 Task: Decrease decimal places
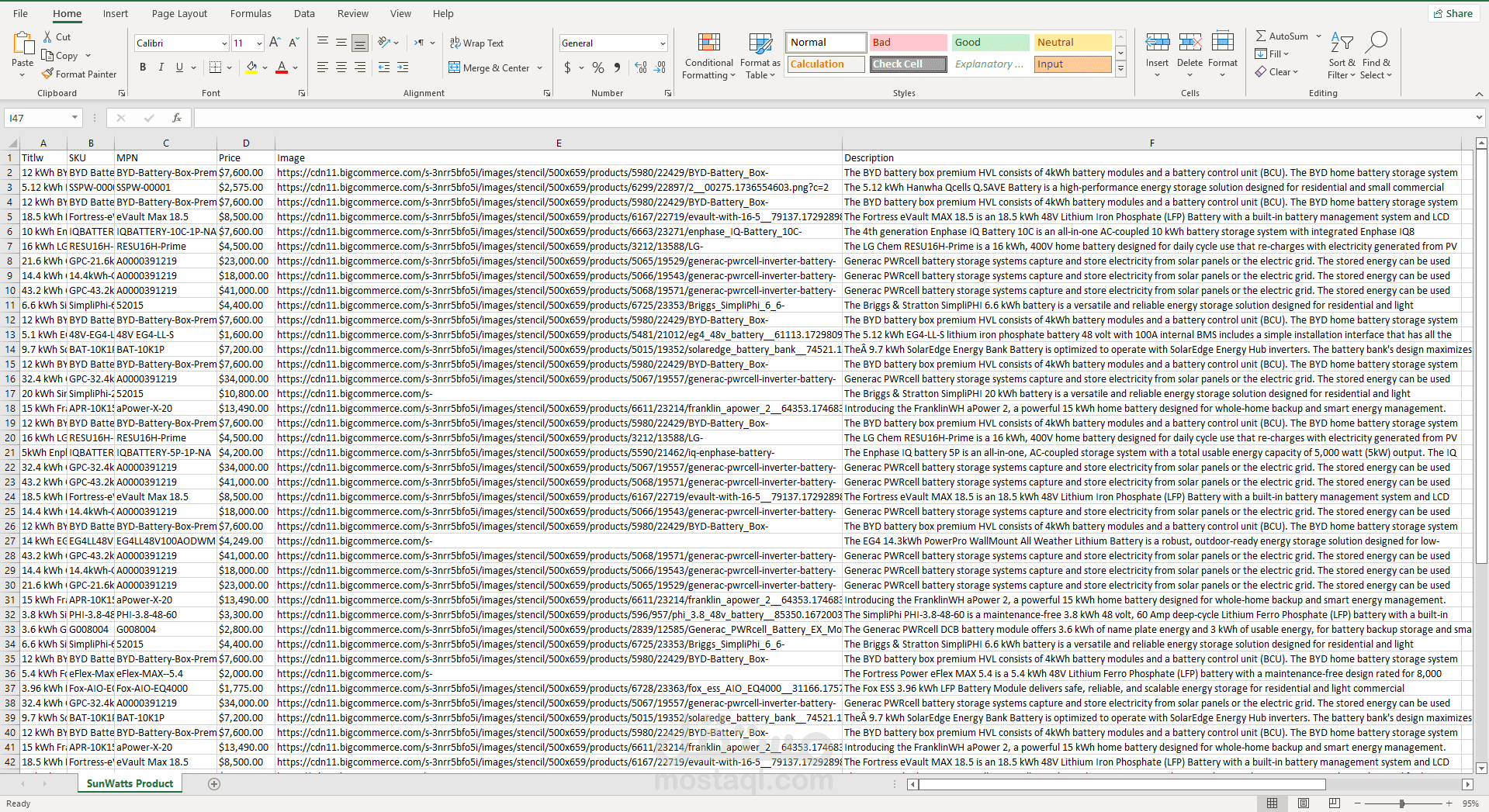660,67
